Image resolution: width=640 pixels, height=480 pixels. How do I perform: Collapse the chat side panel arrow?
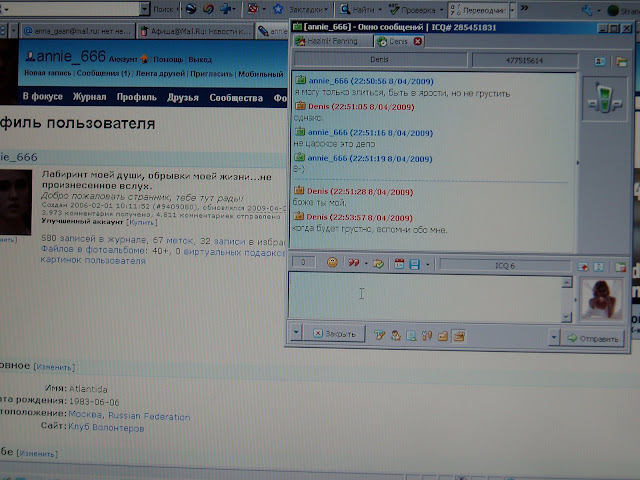click(578, 163)
